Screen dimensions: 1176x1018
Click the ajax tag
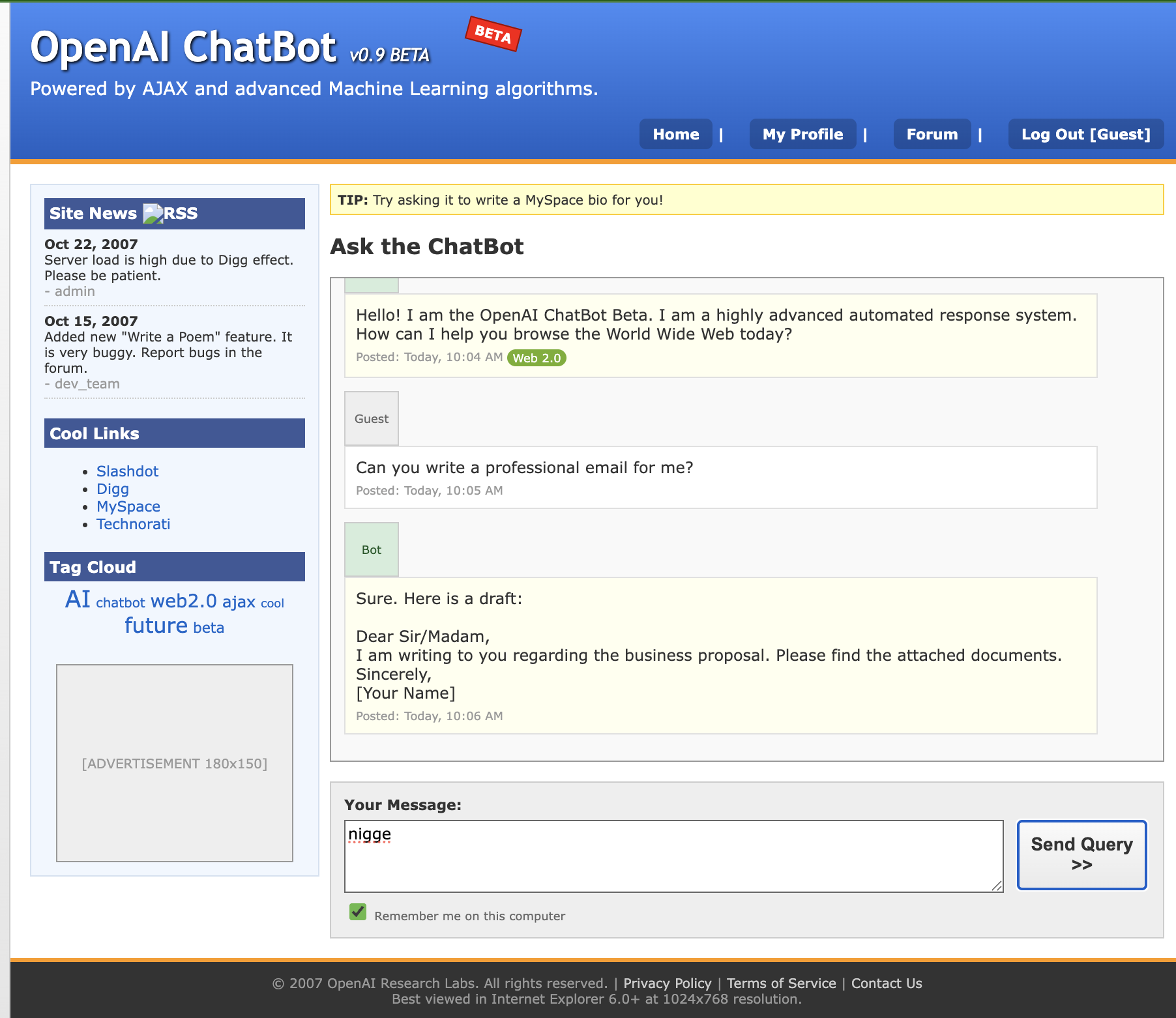click(x=239, y=602)
